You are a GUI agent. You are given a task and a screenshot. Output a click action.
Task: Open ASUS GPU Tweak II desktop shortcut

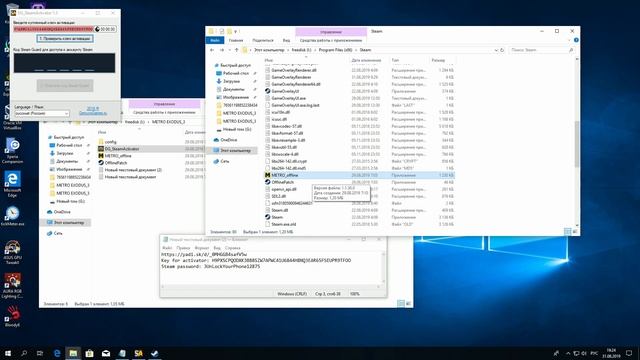point(12,252)
